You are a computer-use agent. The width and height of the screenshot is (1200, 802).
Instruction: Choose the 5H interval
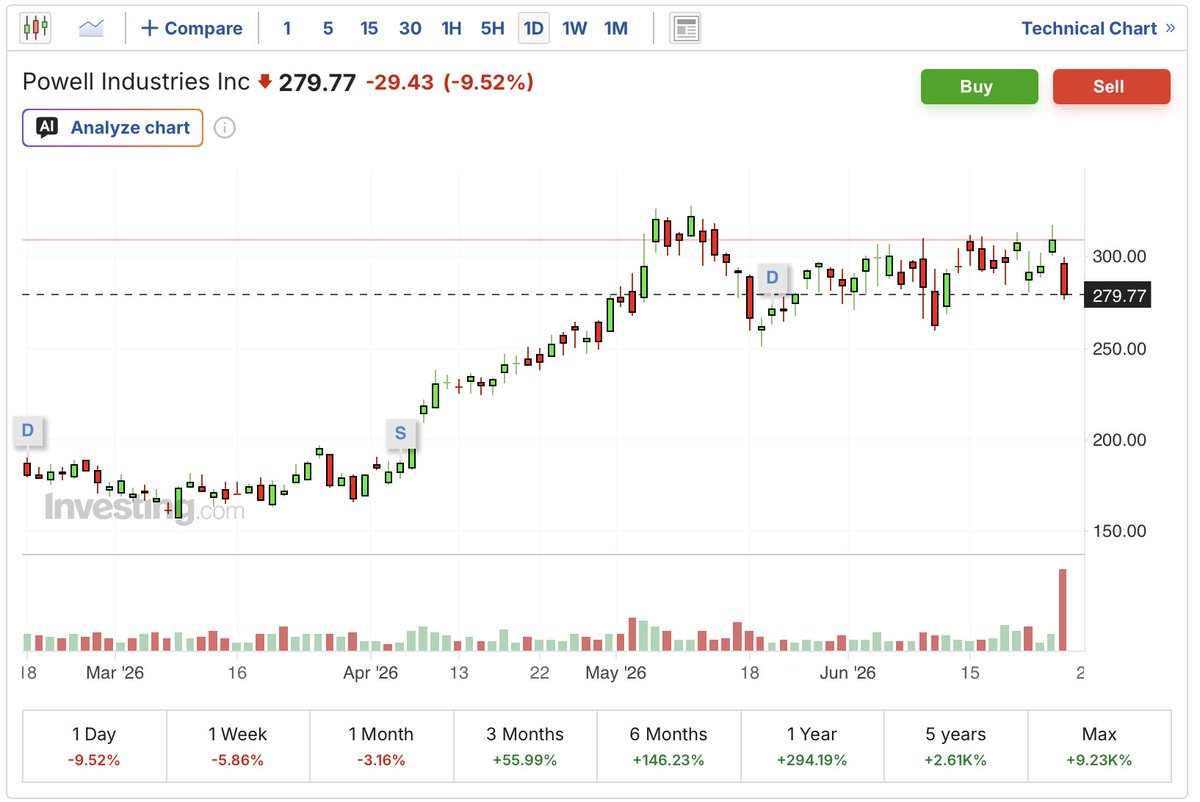tap(492, 28)
